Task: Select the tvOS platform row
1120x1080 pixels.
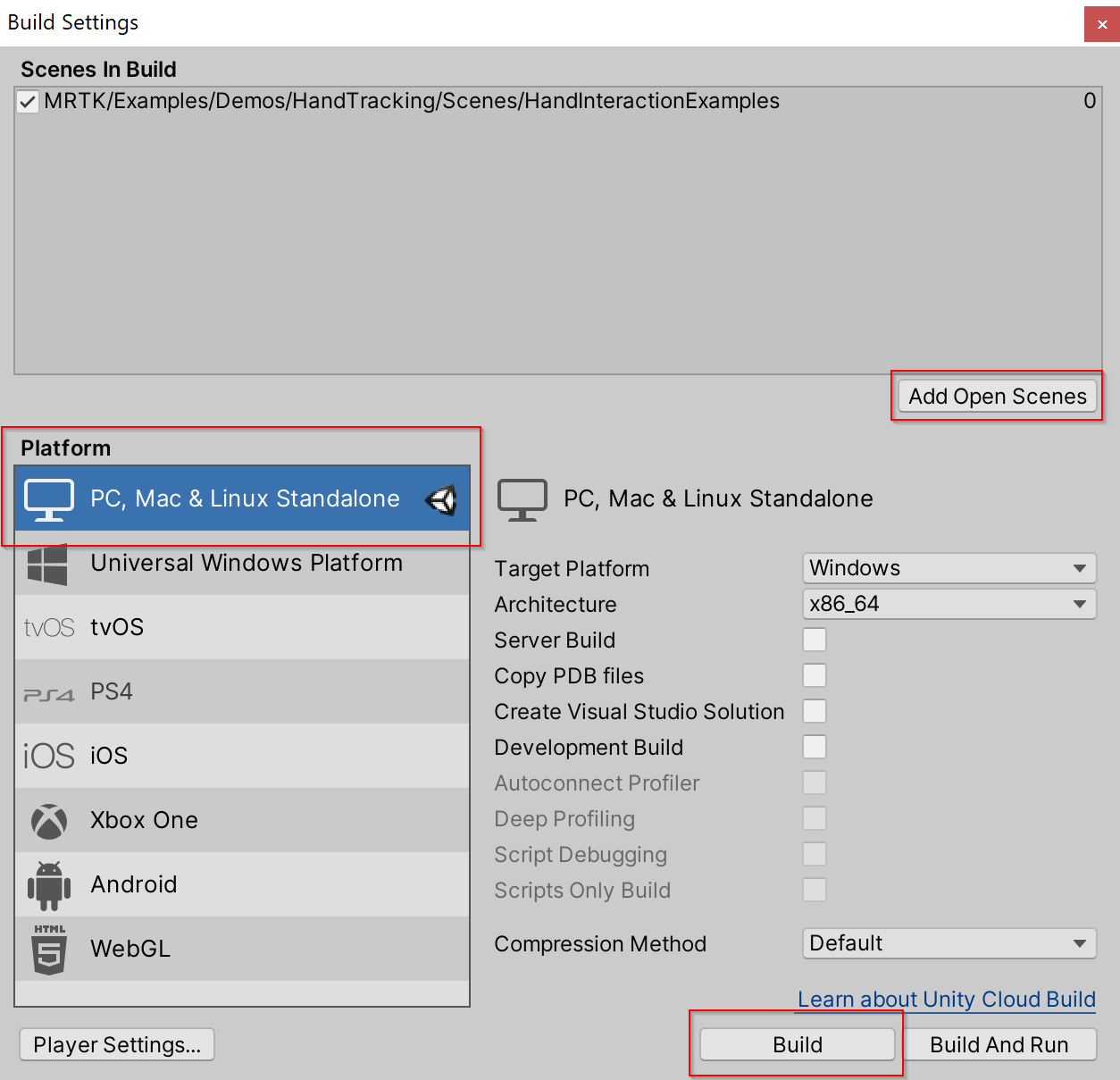Action: coord(242,627)
